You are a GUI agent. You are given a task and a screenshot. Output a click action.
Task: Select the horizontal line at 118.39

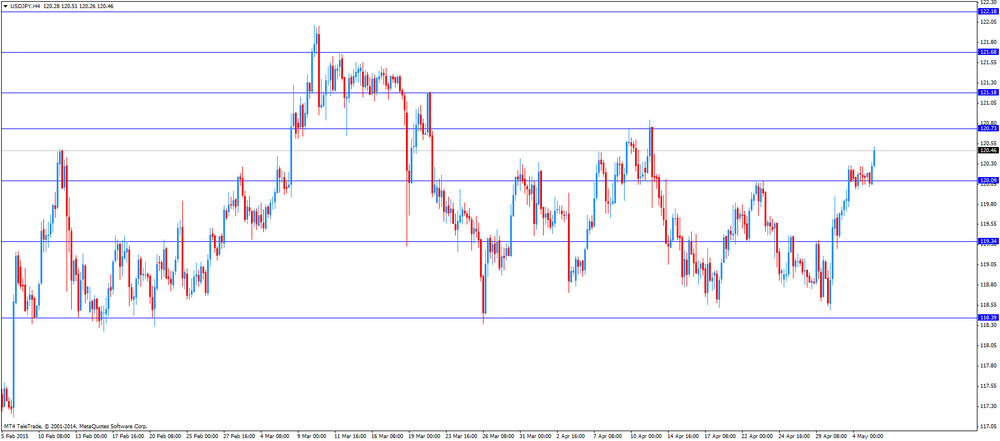click(489, 317)
